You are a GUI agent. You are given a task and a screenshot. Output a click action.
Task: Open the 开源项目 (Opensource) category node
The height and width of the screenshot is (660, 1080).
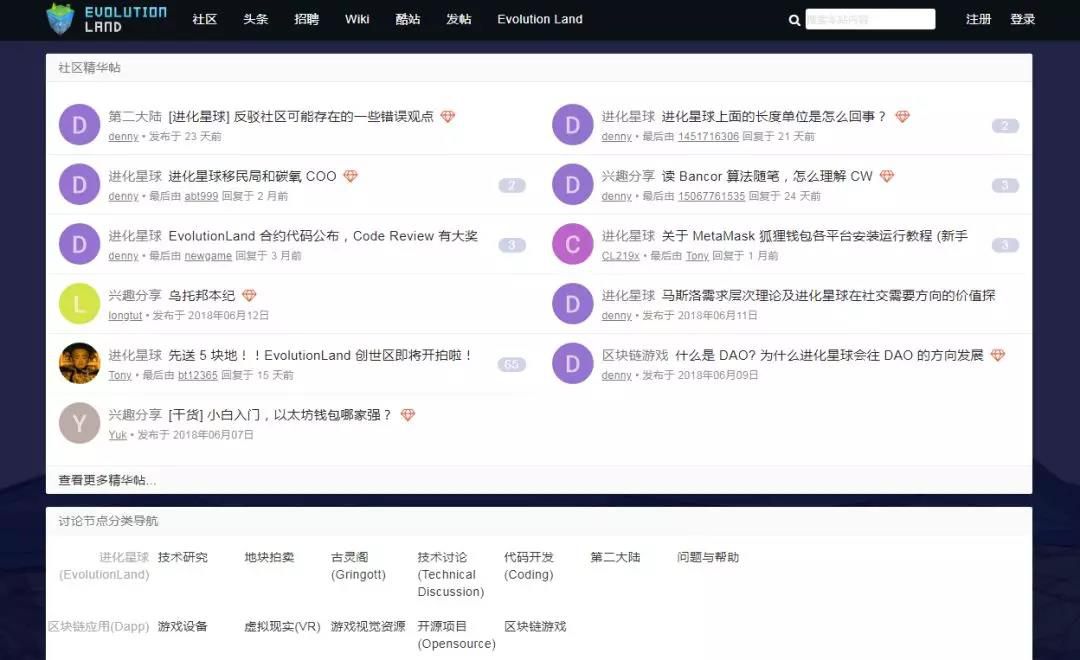click(x=457, y=635)
